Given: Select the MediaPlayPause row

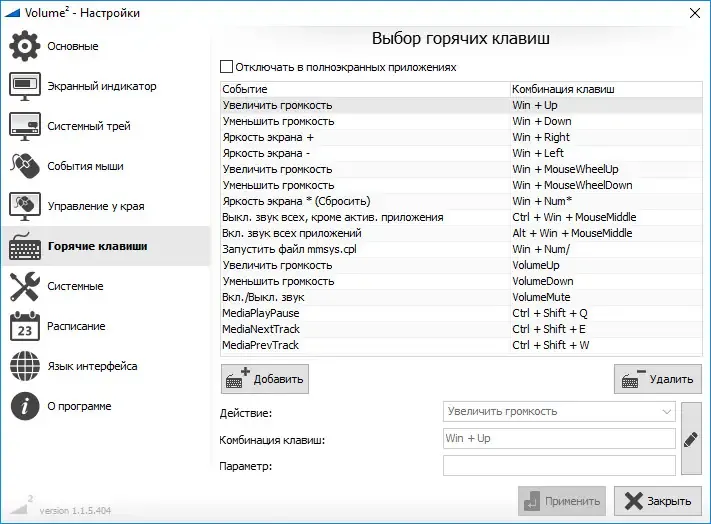Looking at the screenshot, I should coord(462,313).
